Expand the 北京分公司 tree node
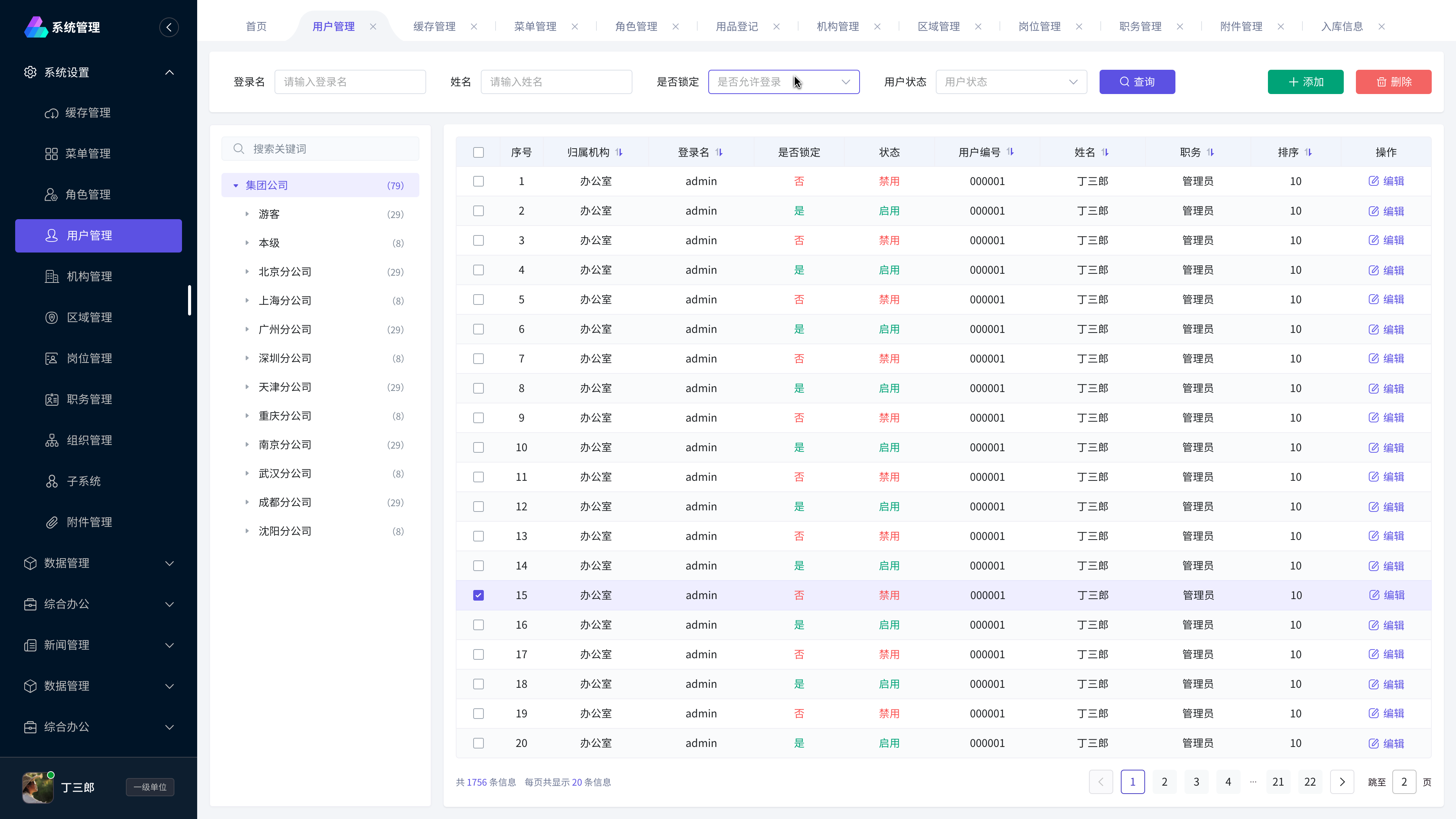This screenshot has height=819, width=1456. click(x=247, y=272)
